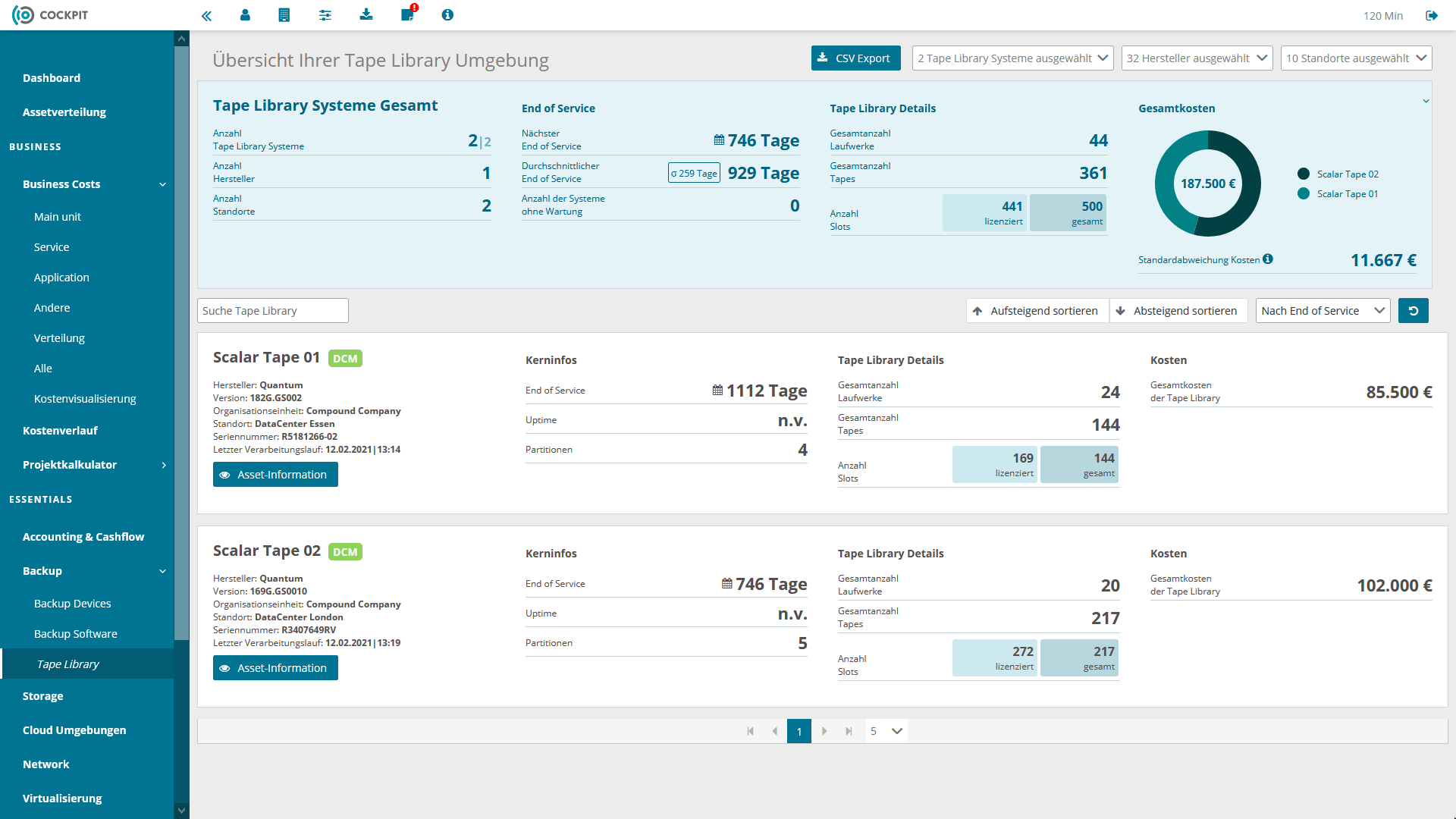Click the σ 259 Tage deviation badge
The width and height of the screenshot is (1456, 819).
[694, 173]
